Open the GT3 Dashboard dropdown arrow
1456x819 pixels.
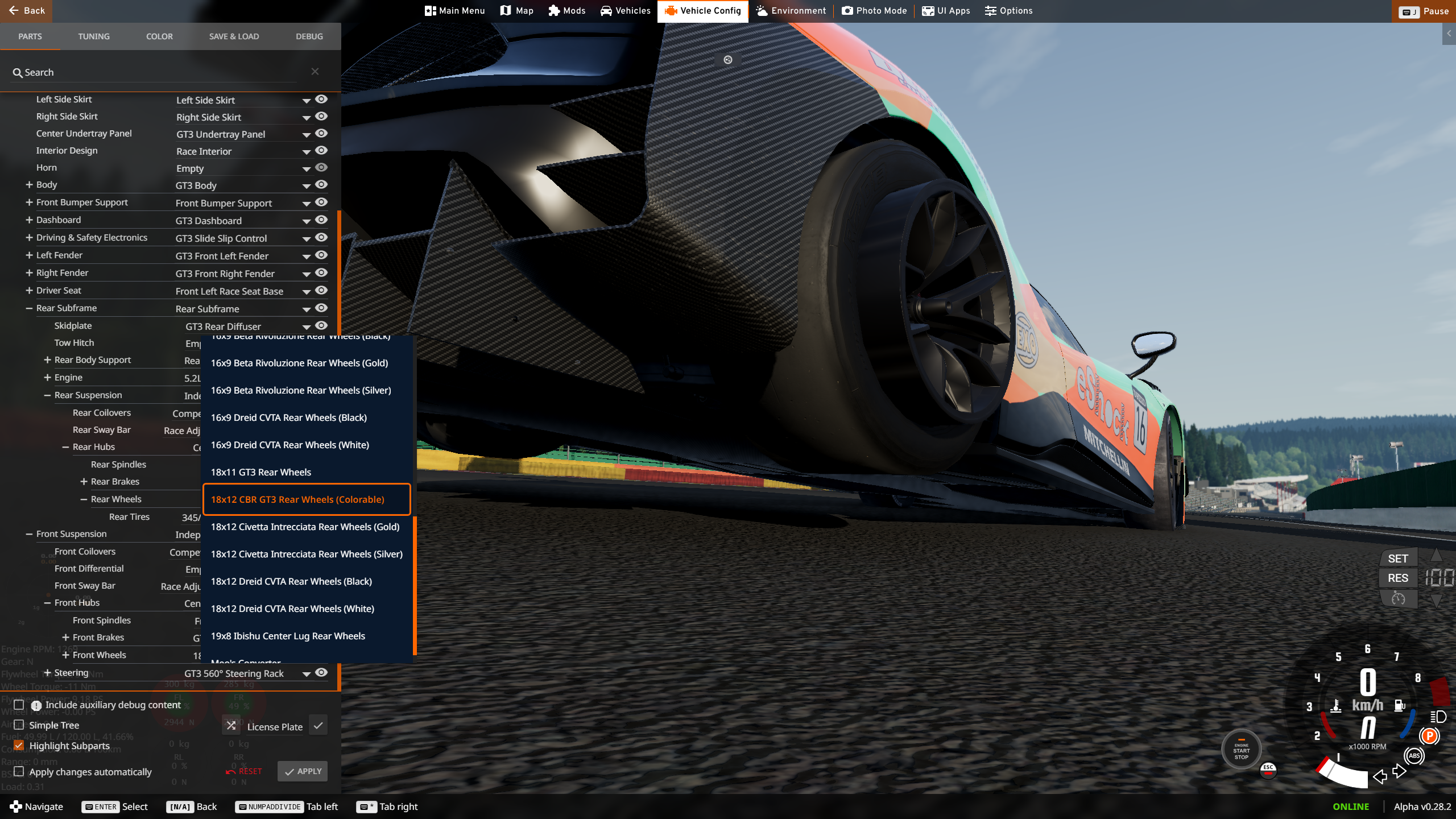306,221
